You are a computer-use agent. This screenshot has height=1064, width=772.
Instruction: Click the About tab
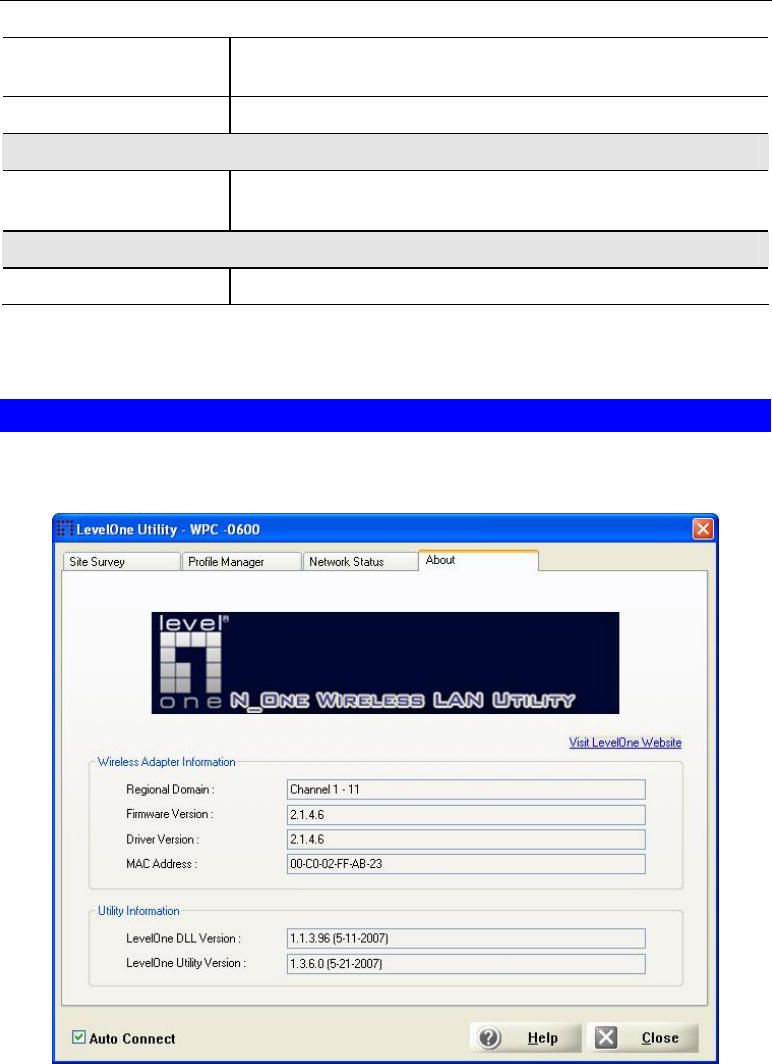tap(478, 560)
